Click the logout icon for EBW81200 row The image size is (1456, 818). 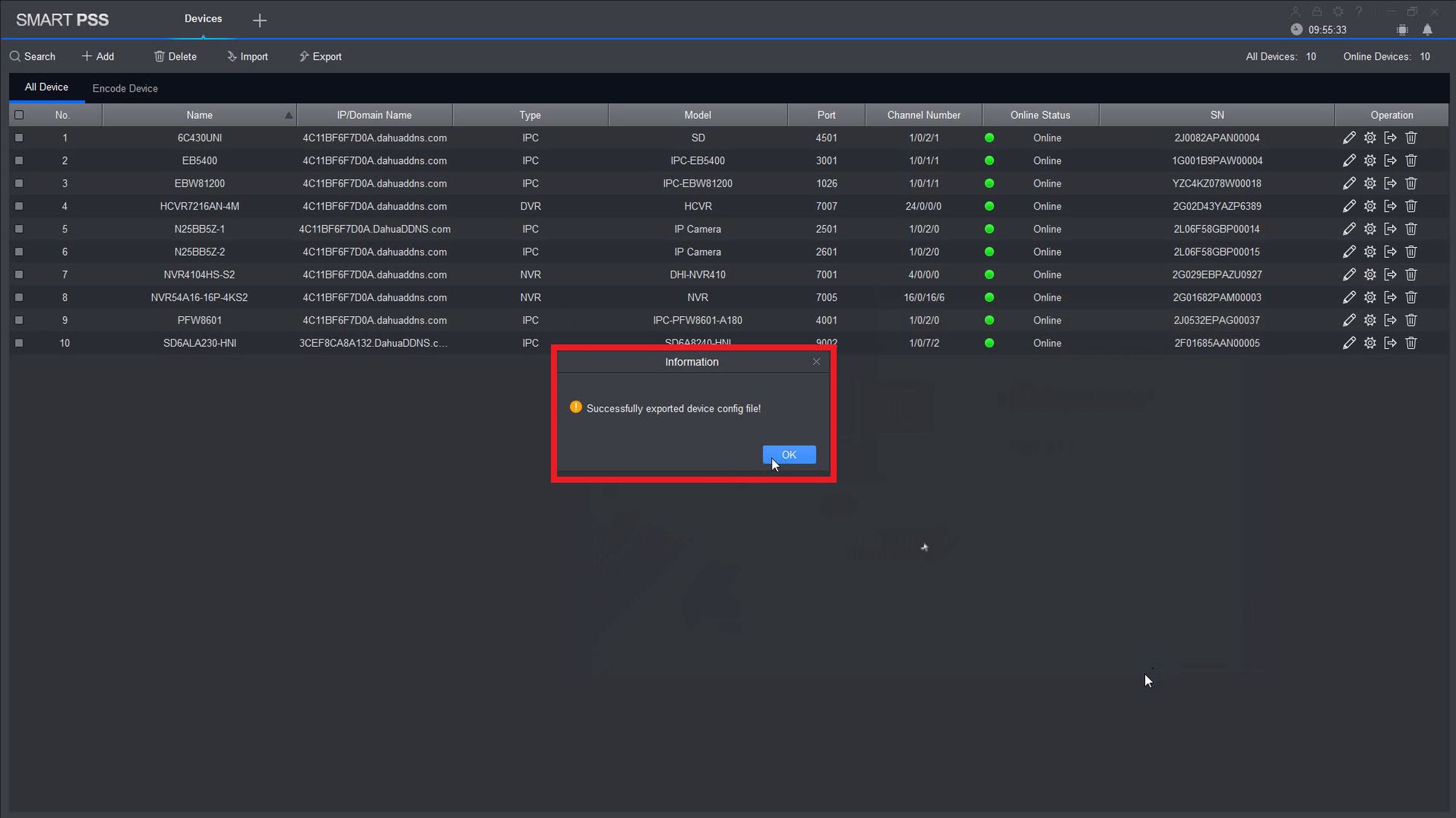pyautogui.click(x=1390, y=184)
